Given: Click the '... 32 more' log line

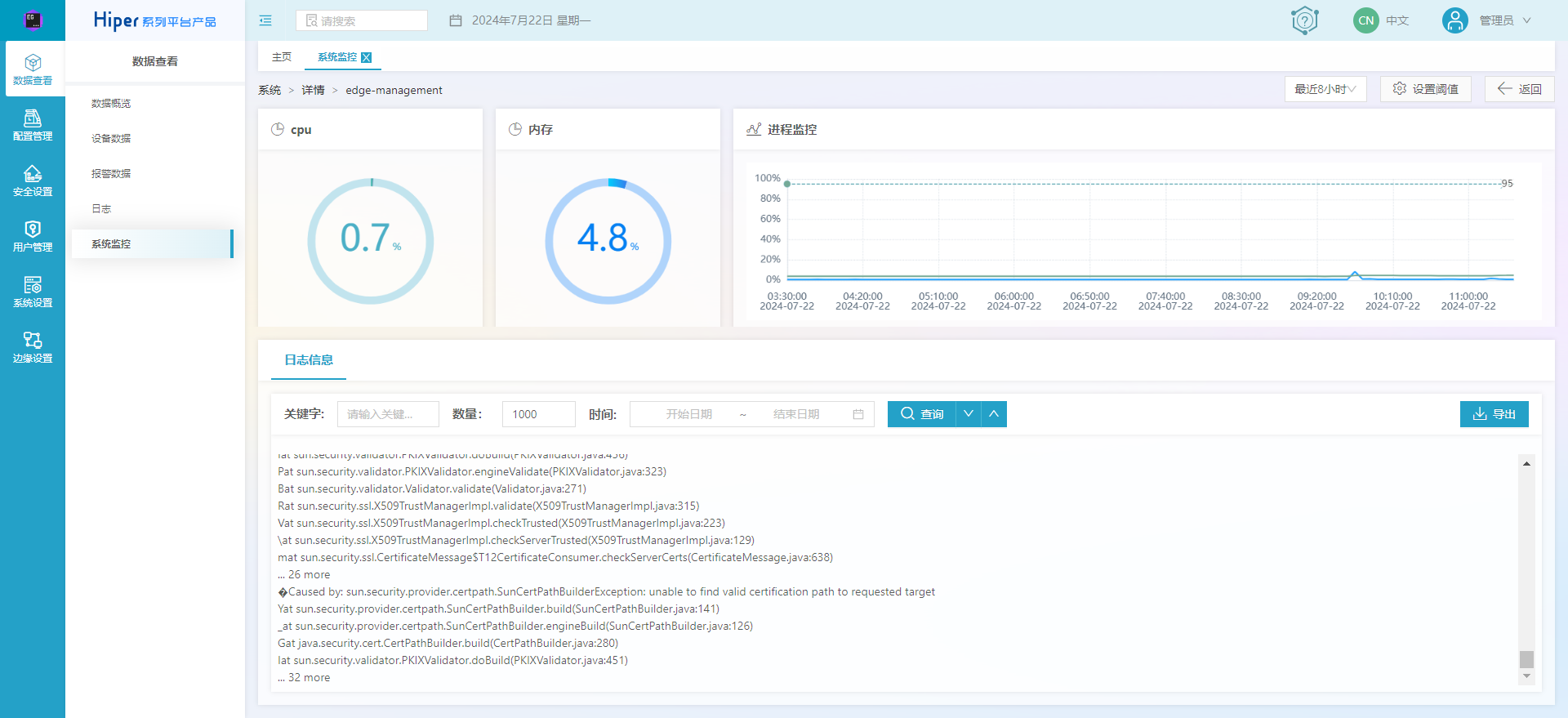Looking at the screenshot, I should click(x=304, y=678).
